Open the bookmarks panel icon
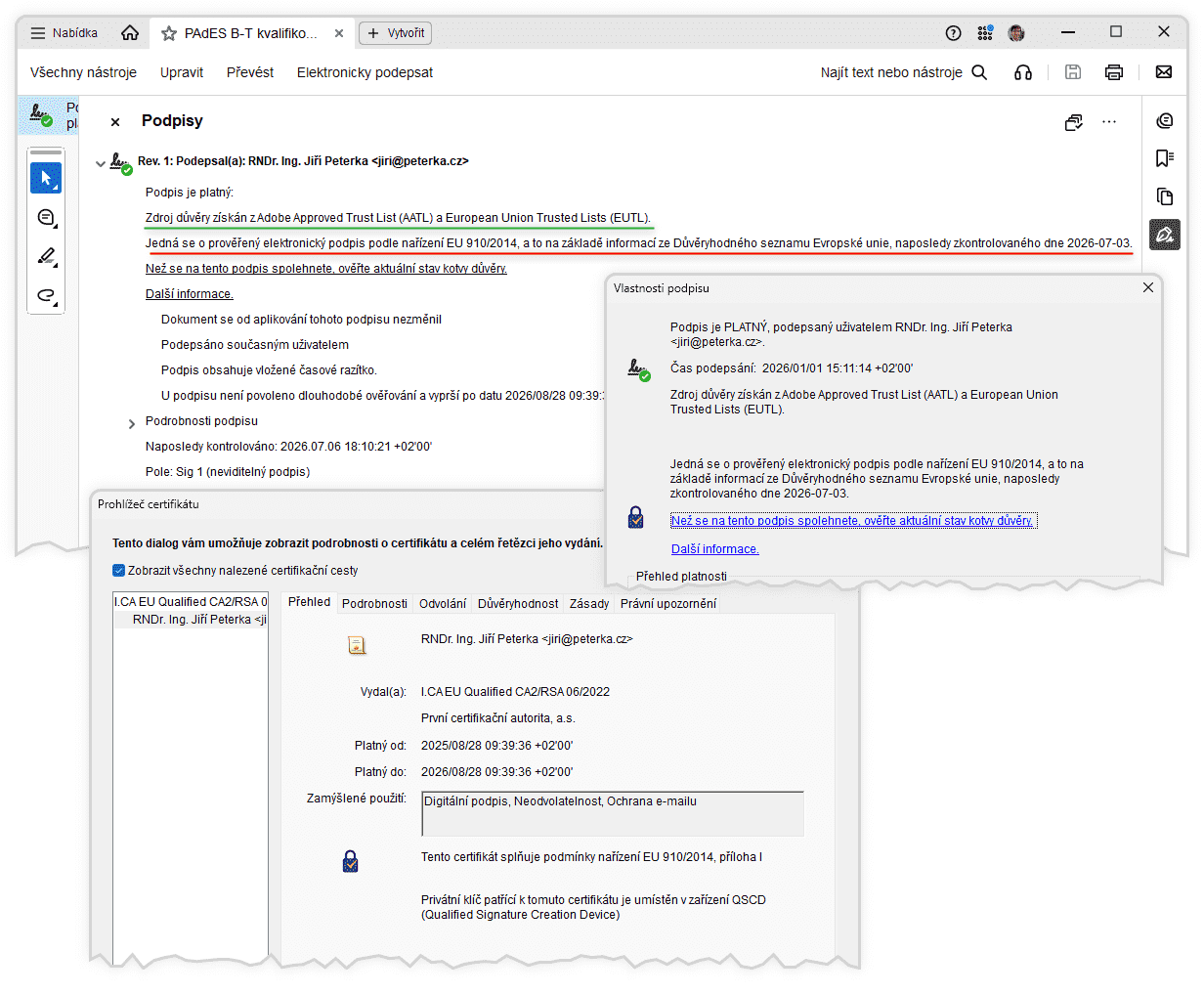The image size is (1204, 994). 1165,158
